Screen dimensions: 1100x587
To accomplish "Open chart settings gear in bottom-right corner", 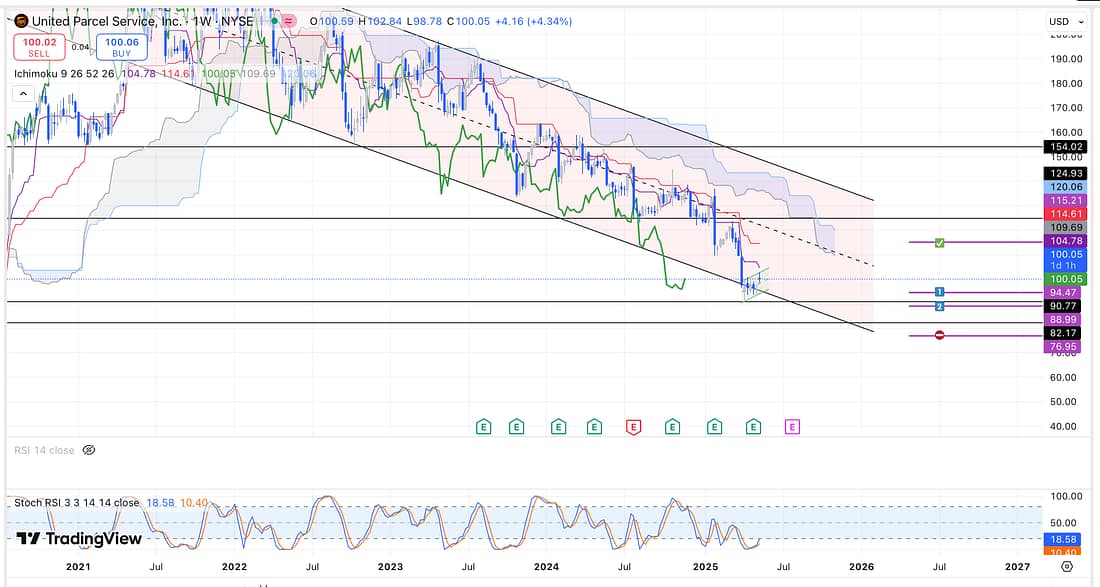I will tap(1067, 566).
